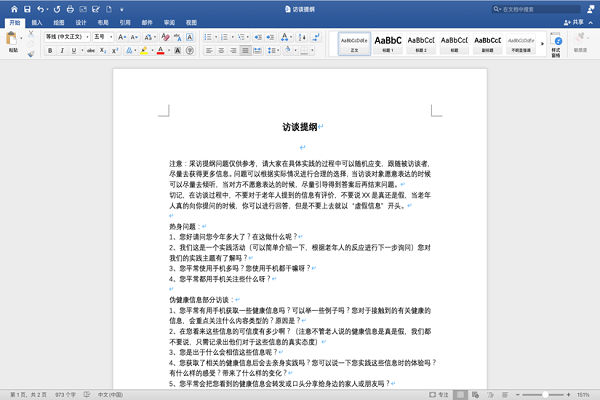
Task: Toggle Italic formatting
Action: 62,50
